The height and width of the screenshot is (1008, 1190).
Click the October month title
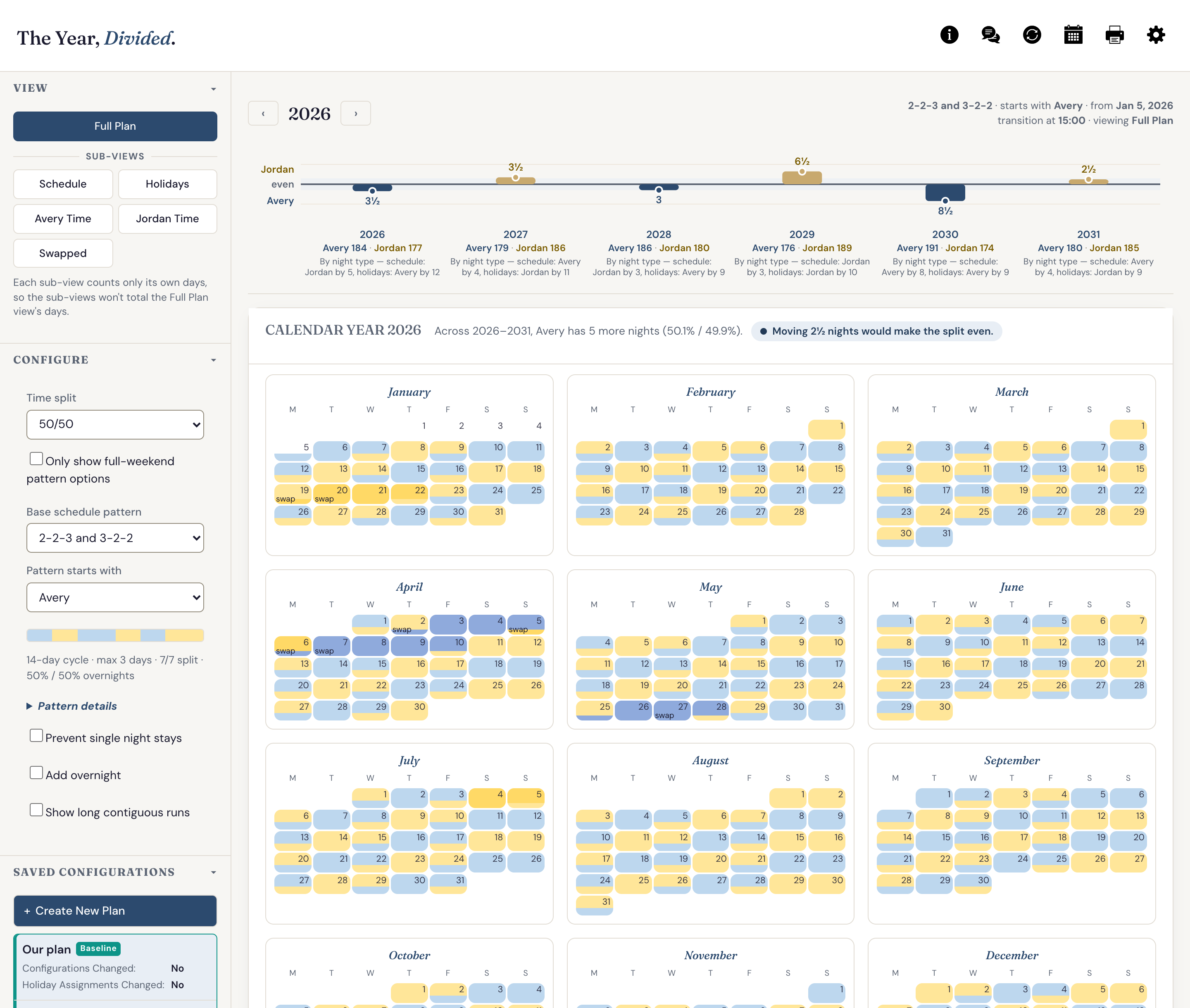click(x=409, y=956)
